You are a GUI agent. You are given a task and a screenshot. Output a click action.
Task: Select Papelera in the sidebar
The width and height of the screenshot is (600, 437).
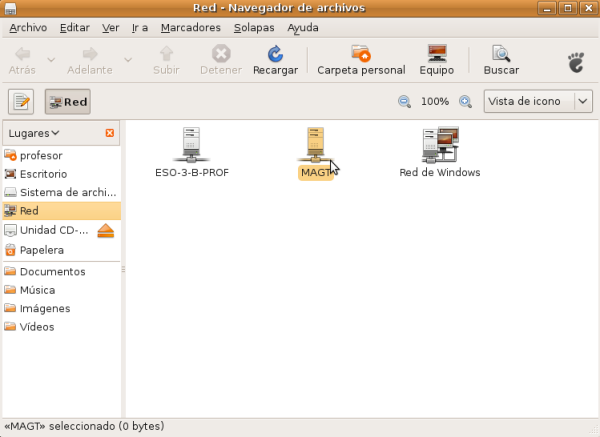tap(41, 250)
